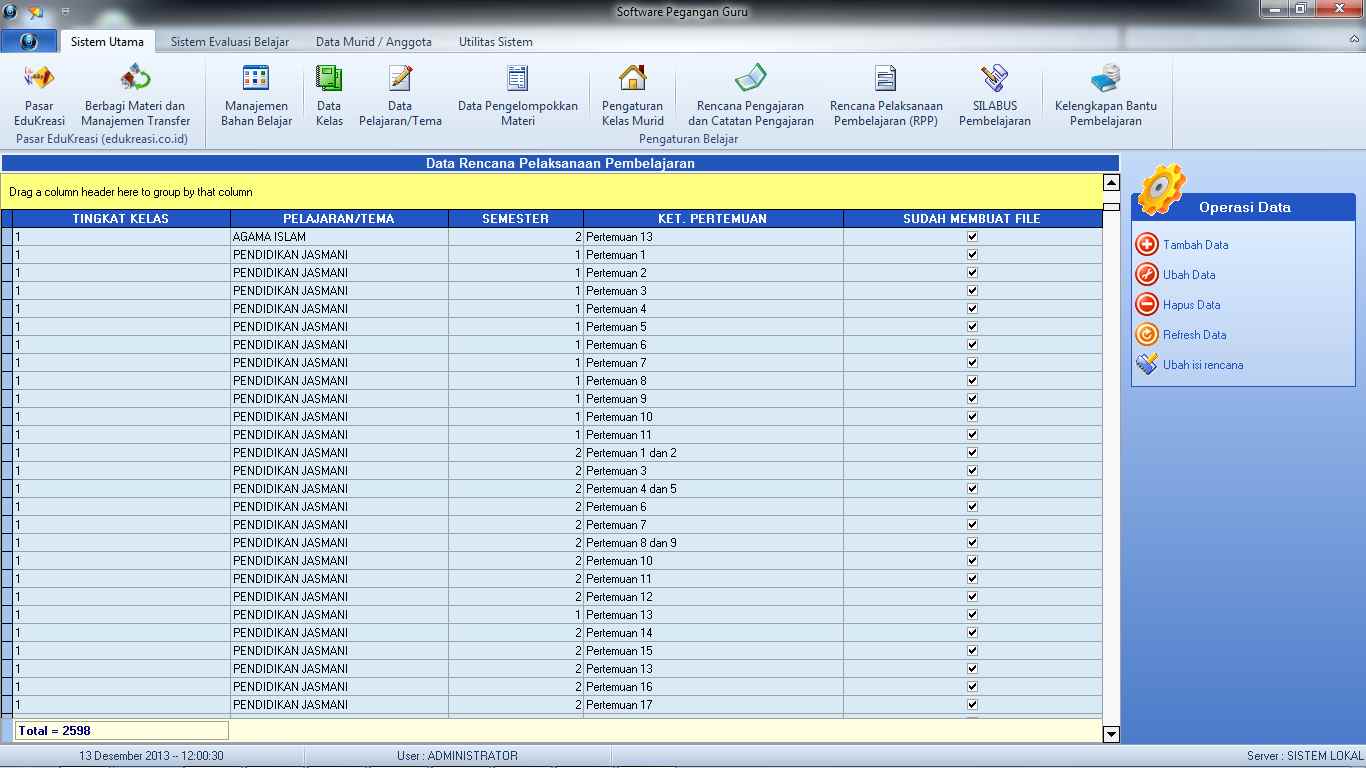Open Data Pengelompokkan Materi
The width and height of the screenshot is (1366, 768).
517,95
